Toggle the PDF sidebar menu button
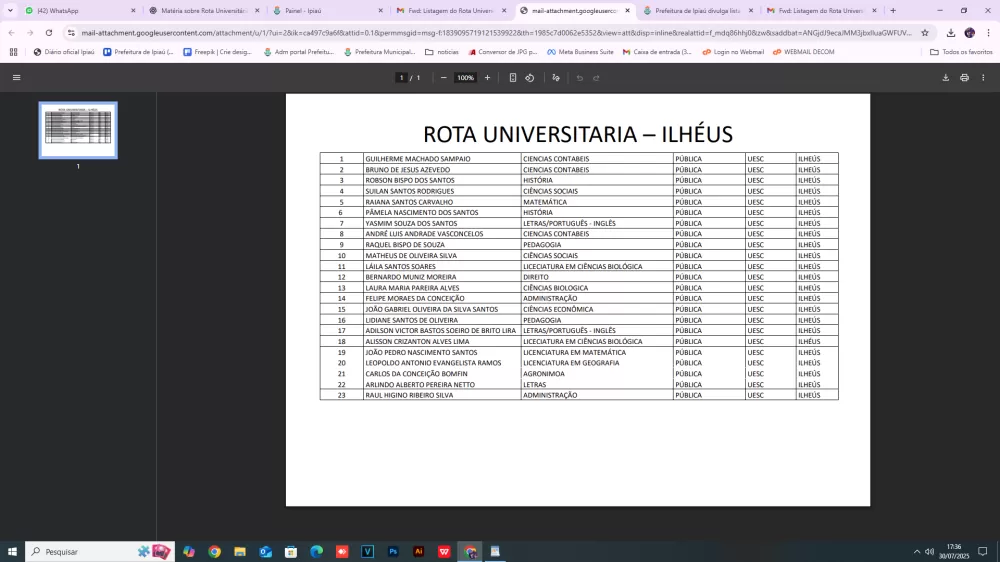 16,77
